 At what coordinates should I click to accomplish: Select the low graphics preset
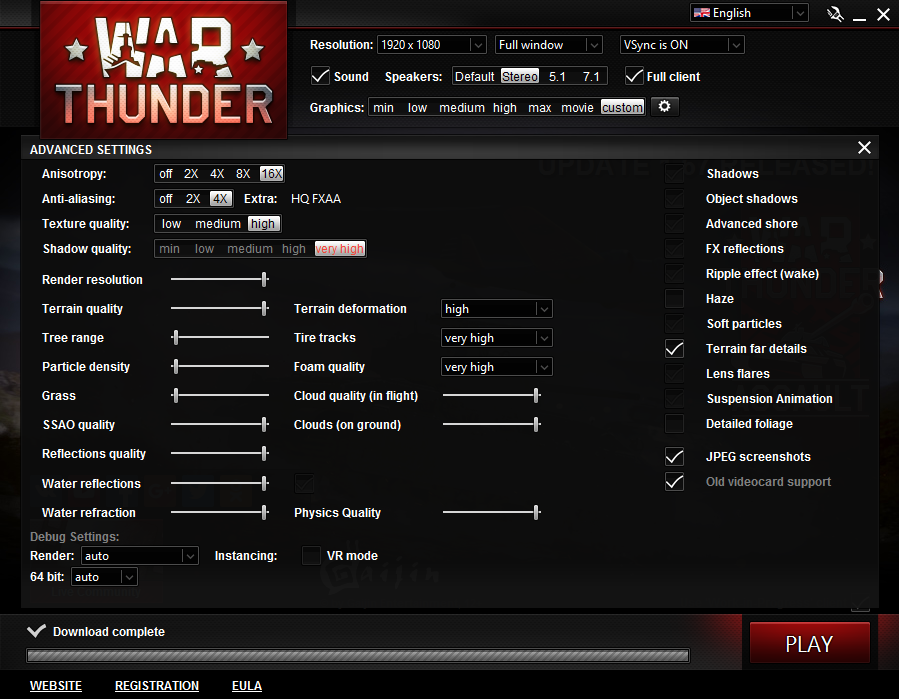point(417,107)
